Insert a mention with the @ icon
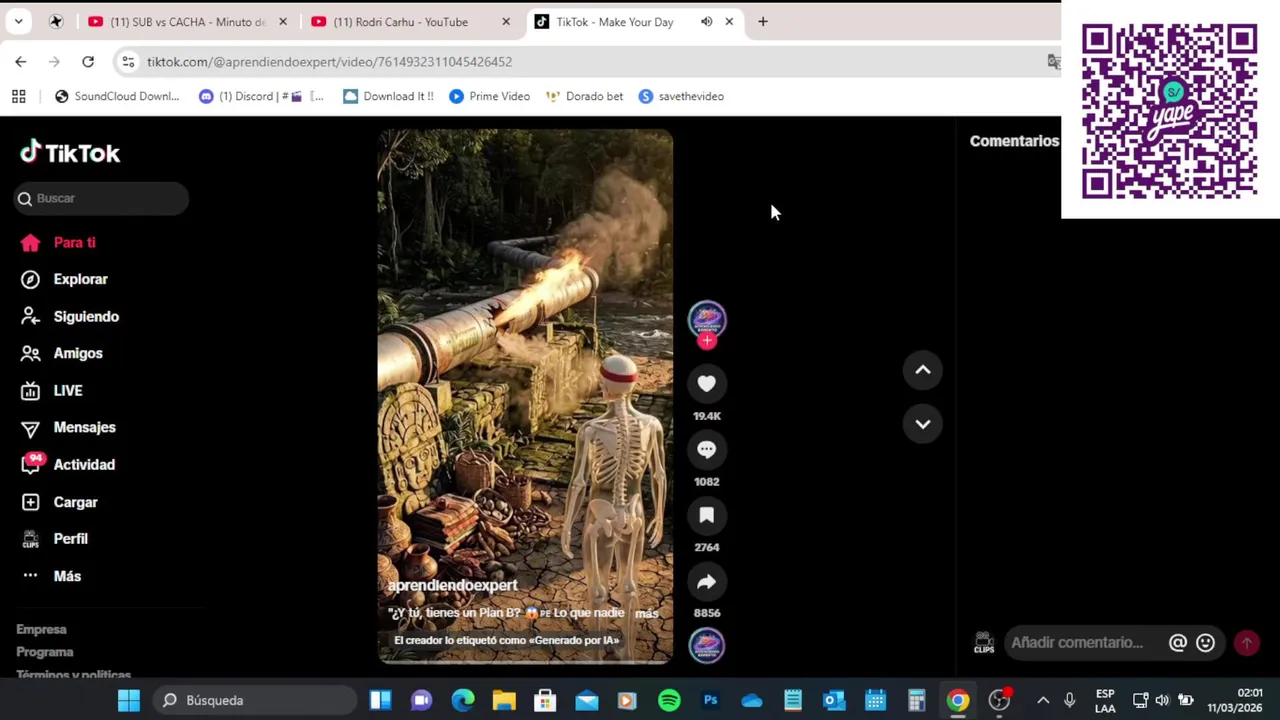This screenshot has width=1280, height=720. tap(1177, 643)
